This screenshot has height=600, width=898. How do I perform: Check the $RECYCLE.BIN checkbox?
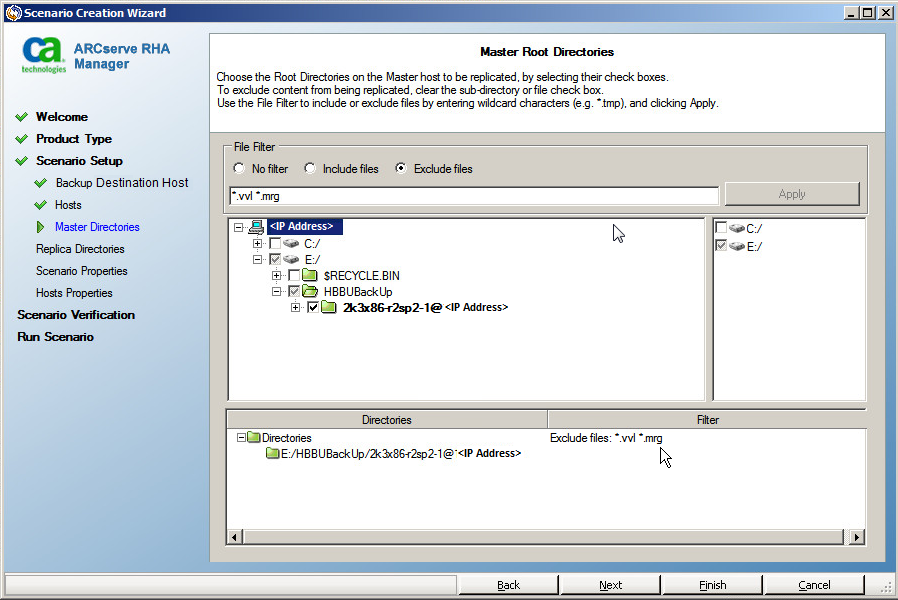(293, 276)
